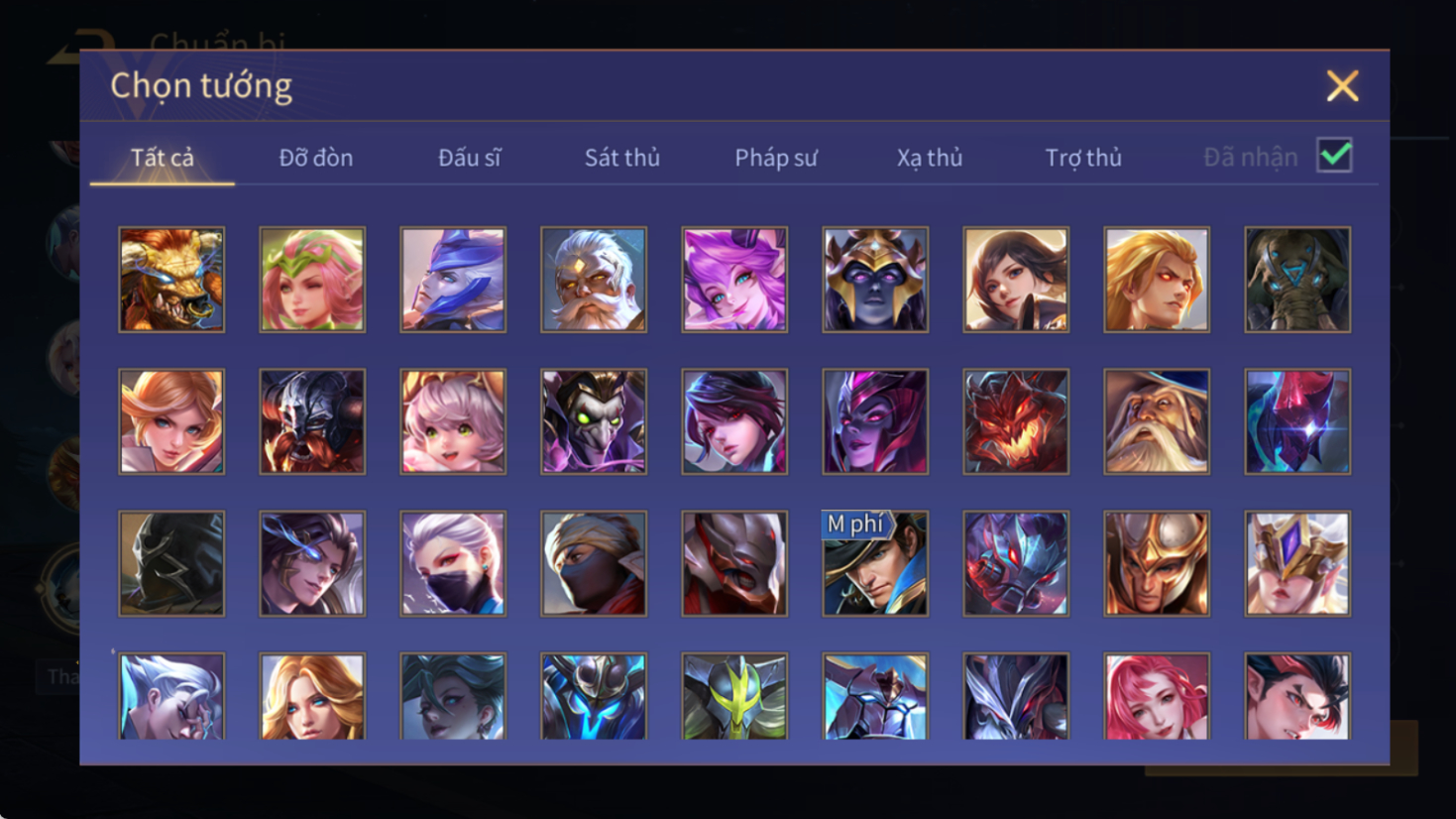Open the Xạ thủ tab
Screen dimensions: 1456x819
pyautogui.click(x=930, y=158)
